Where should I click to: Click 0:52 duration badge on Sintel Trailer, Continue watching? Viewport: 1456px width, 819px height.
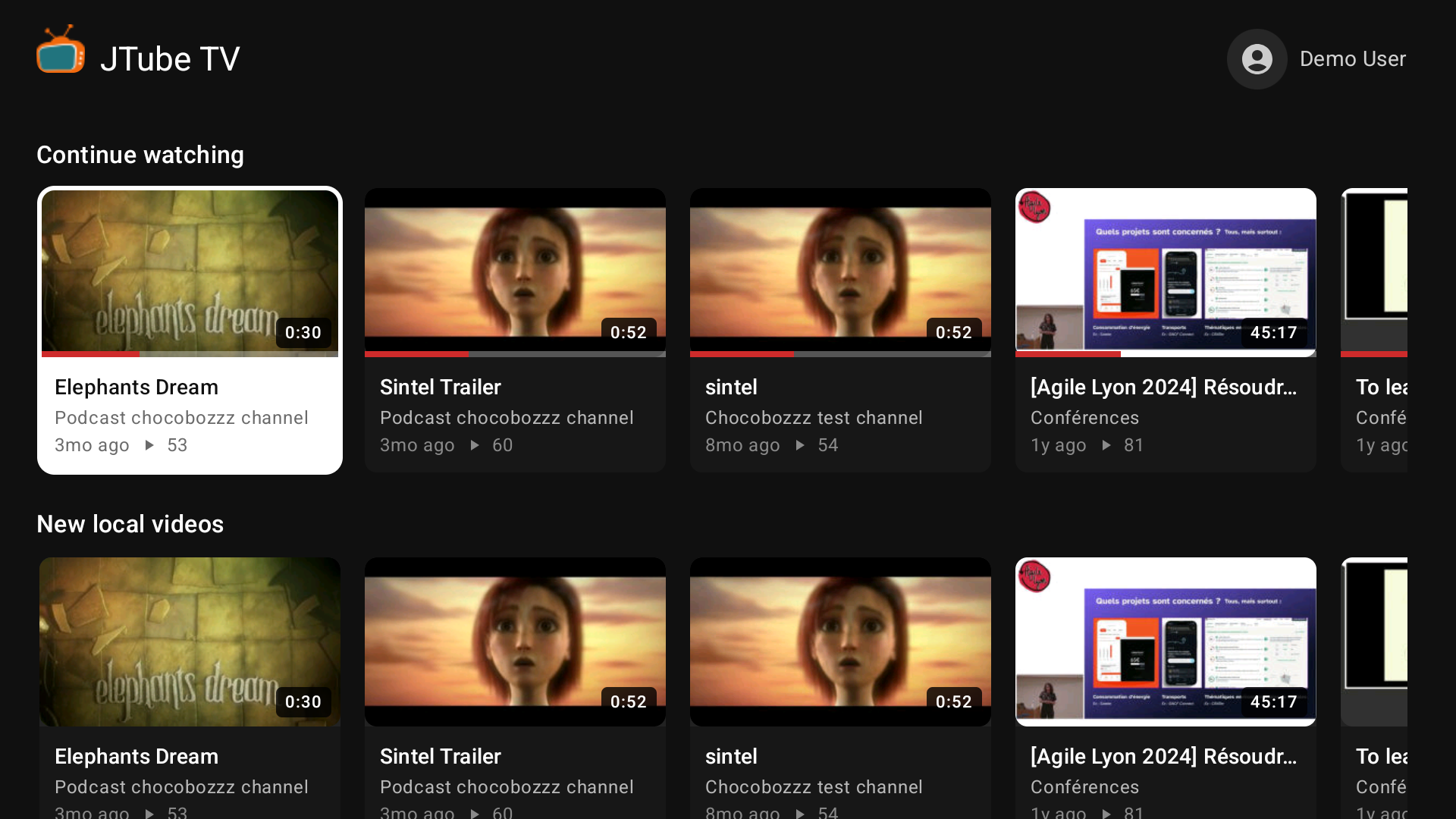click(x=629, y=333)
